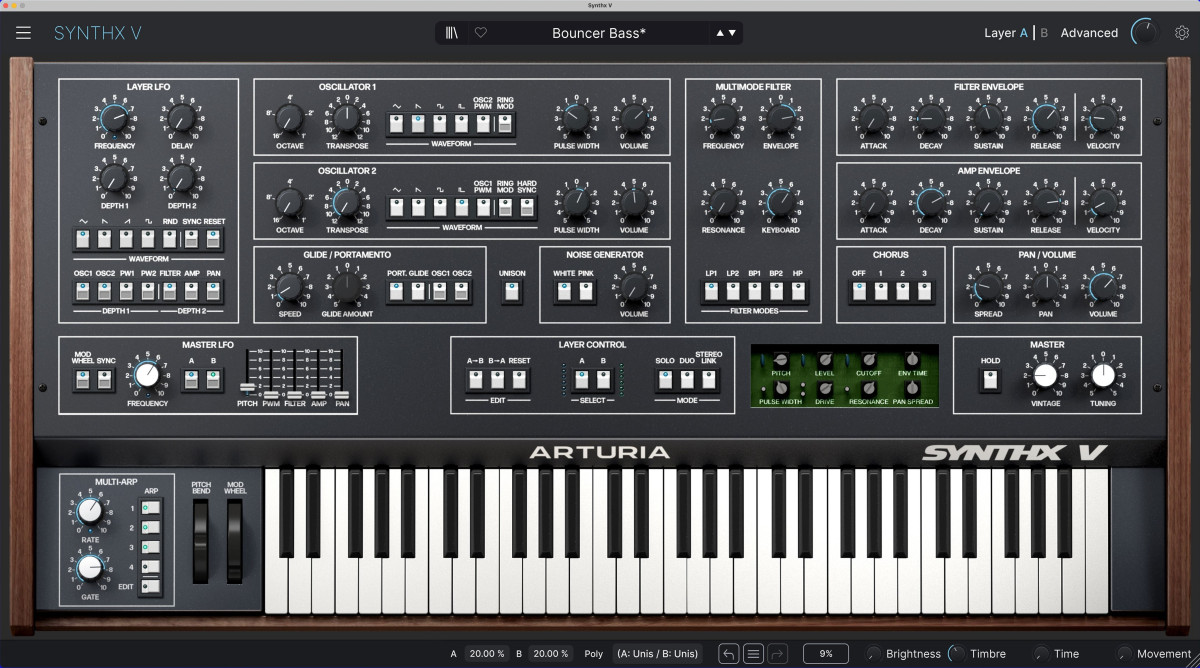Screen dimensions: 1200x668
Task: Click Layer Control Reset button
Action: tap(519, 379)
